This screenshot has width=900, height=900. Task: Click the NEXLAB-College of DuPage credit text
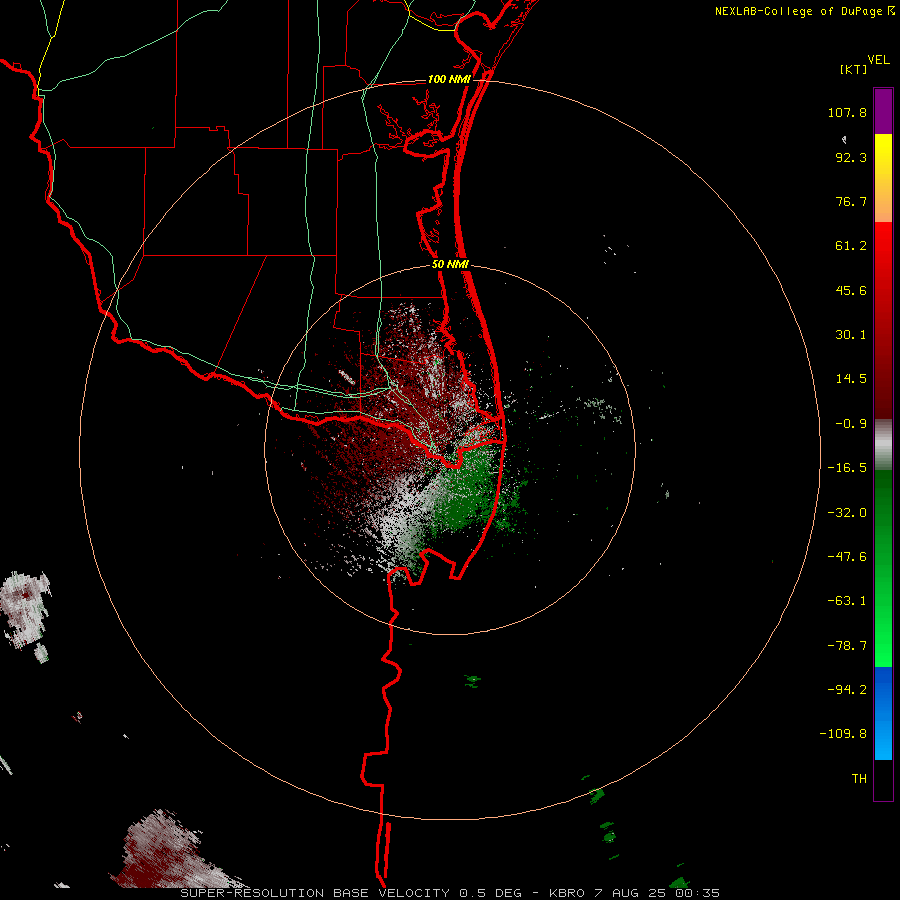[798, 11]
